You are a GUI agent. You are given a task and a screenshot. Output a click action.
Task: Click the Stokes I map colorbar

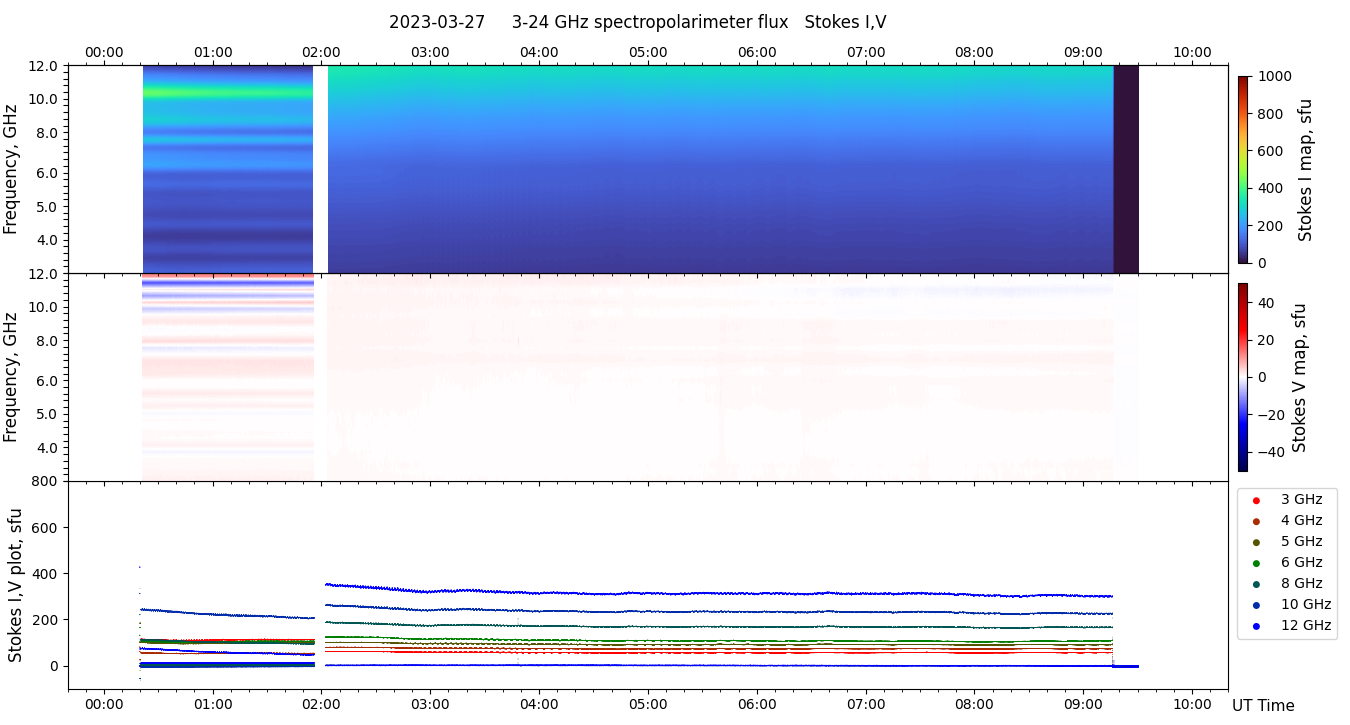click(1243, 169)
